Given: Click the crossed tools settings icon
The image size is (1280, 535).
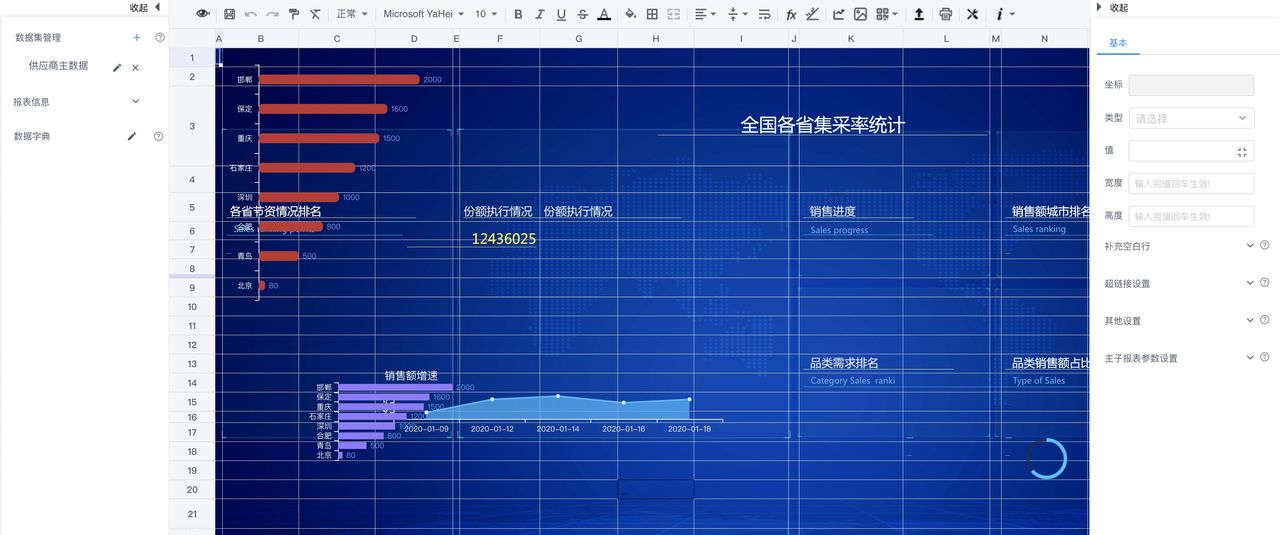Looking at the screenshot, I should [972, 14].
